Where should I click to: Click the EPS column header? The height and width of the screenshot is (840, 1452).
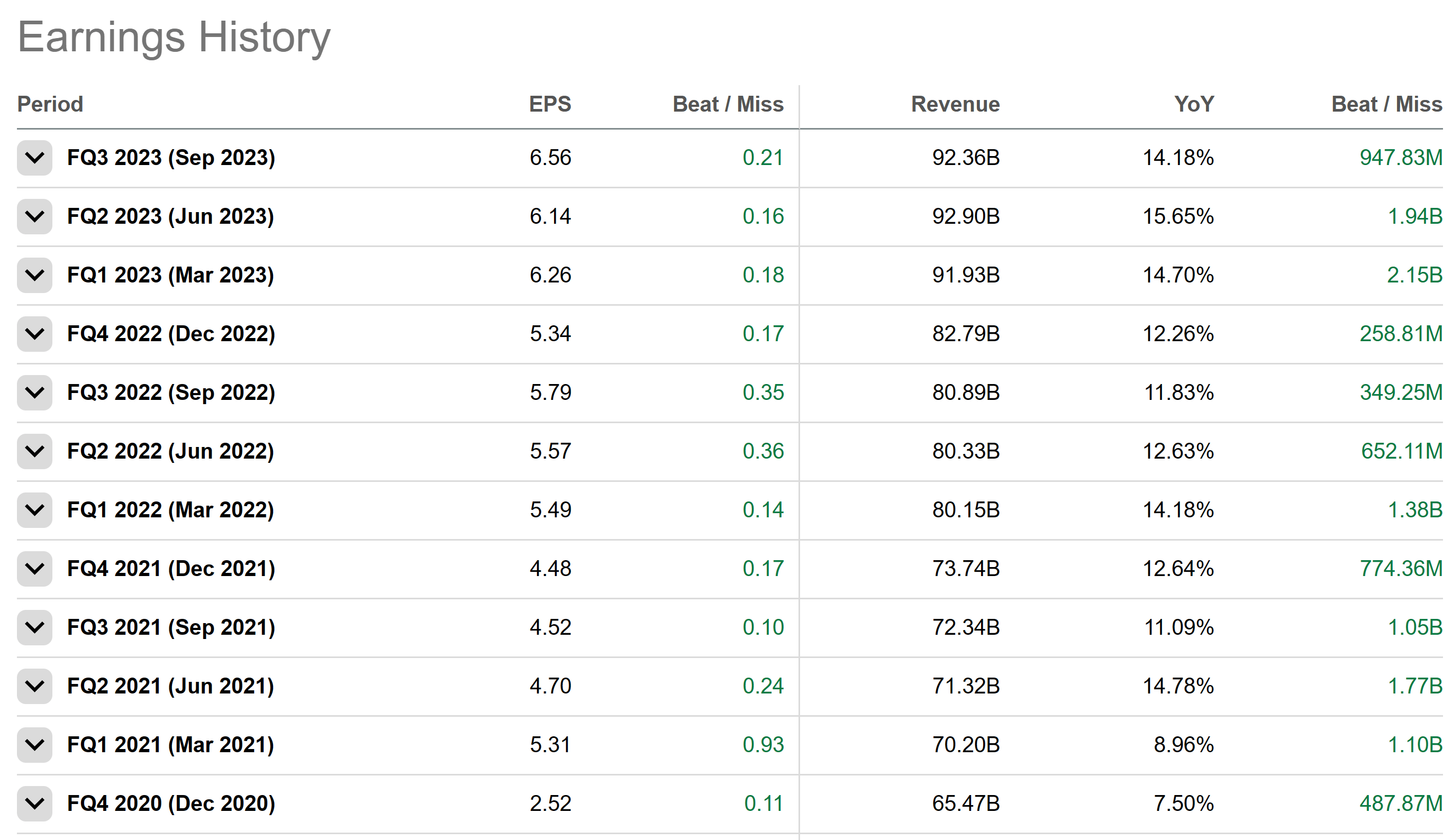(550, 104)
